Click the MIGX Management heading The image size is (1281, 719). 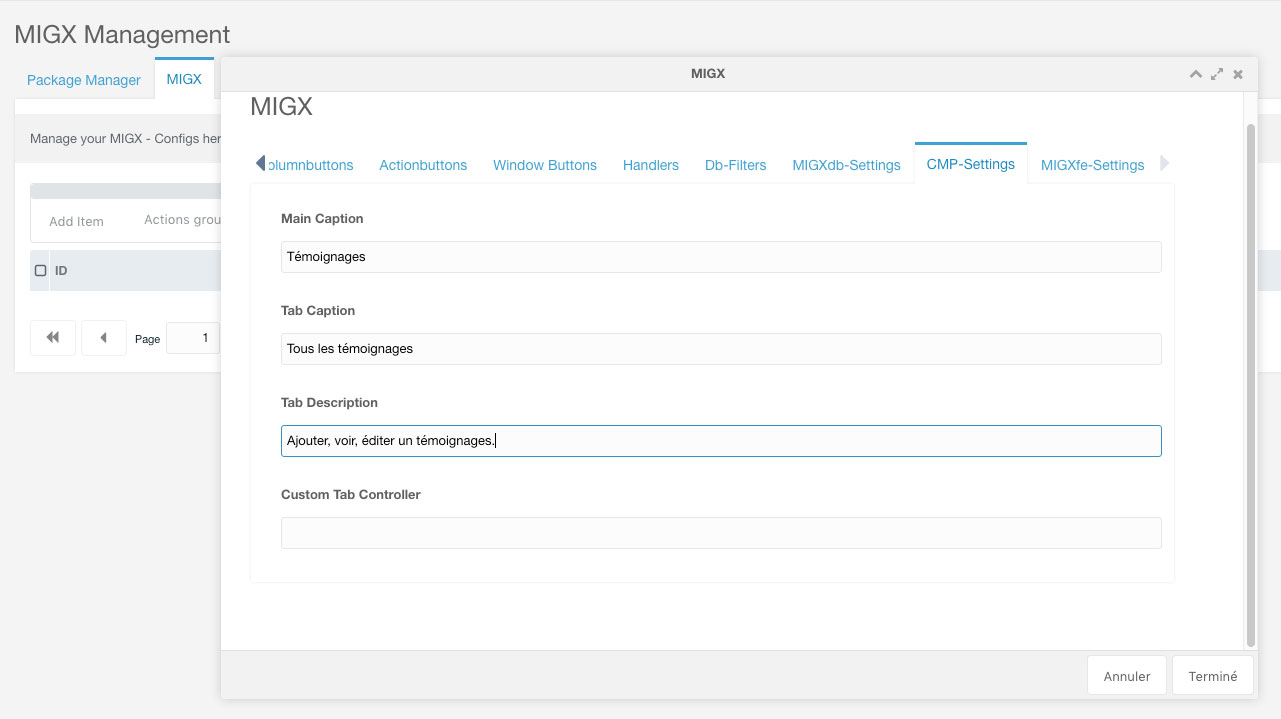coord(122,35)
